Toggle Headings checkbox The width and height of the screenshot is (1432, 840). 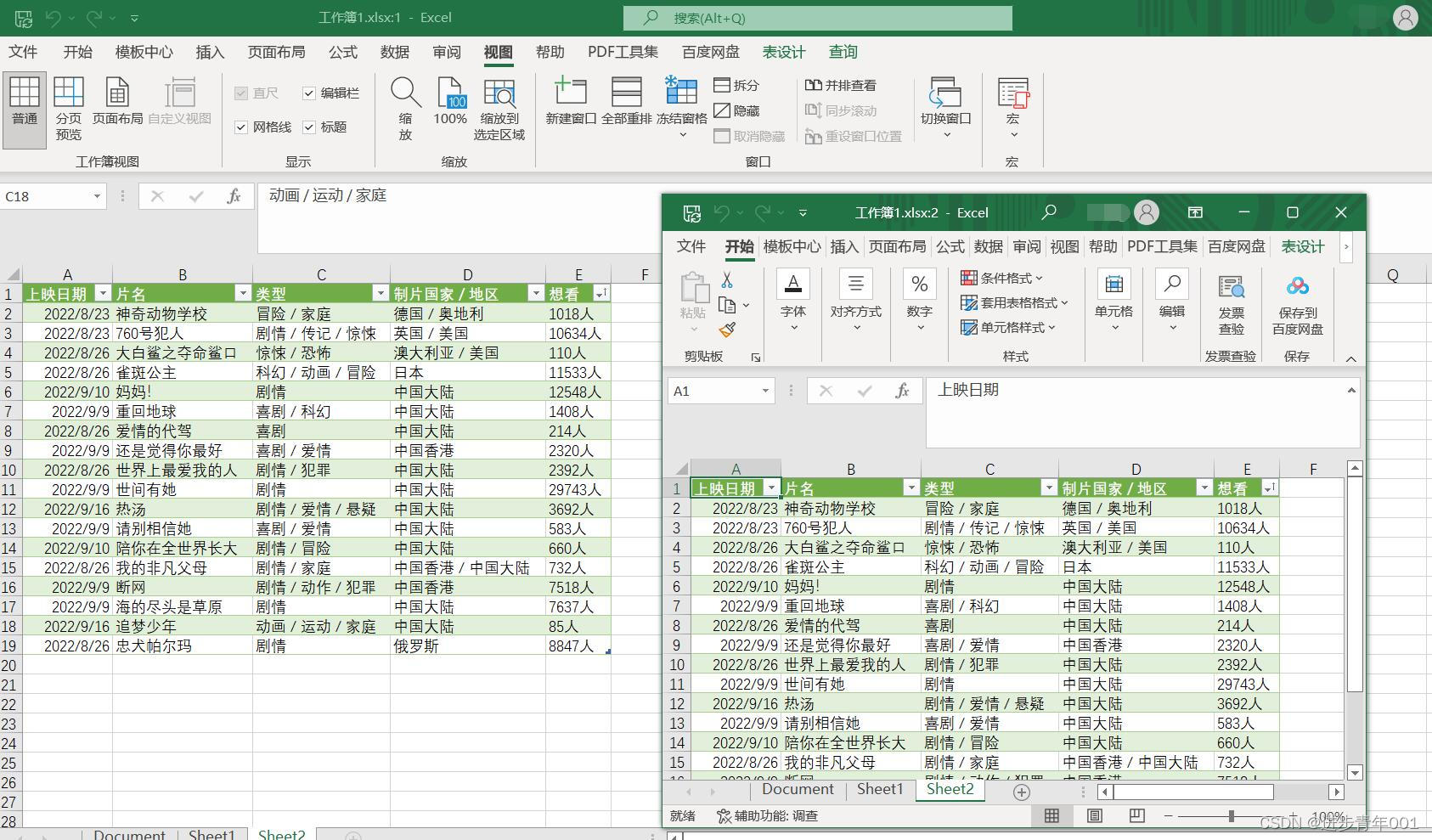pyautogui.click(x=309, y=127)
